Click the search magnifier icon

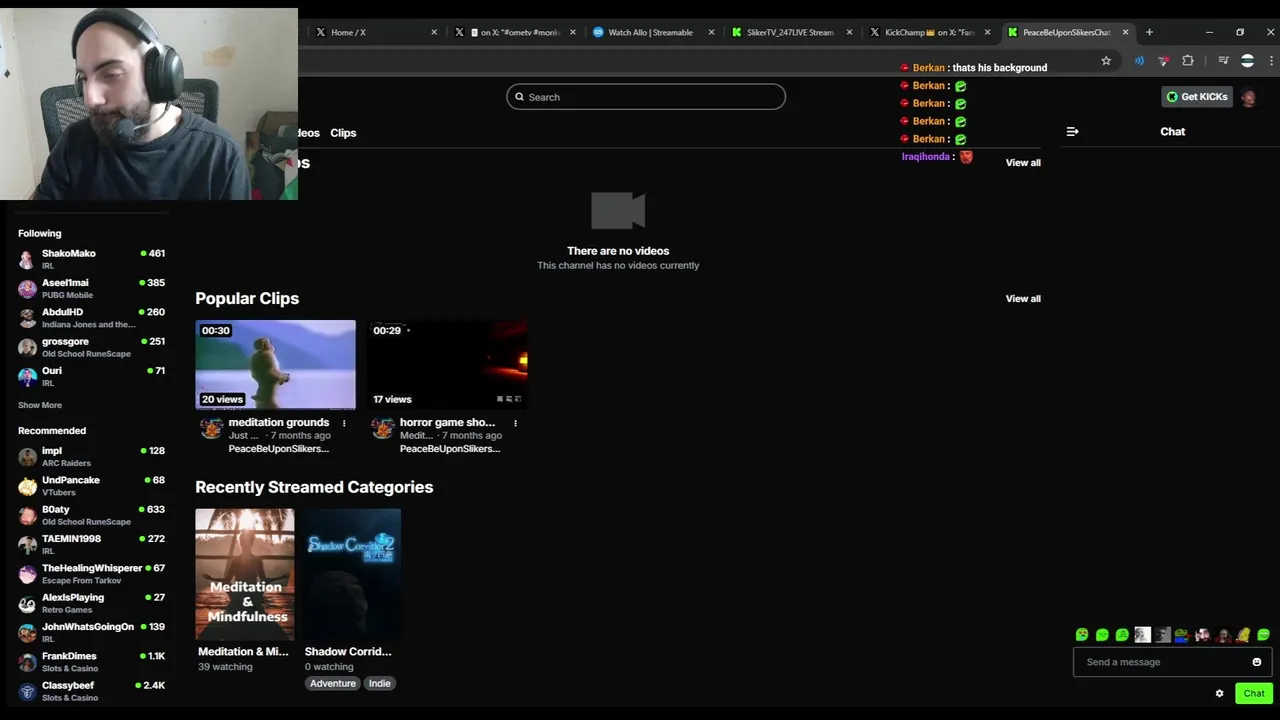pyautogui.click(x=519, y=97)
